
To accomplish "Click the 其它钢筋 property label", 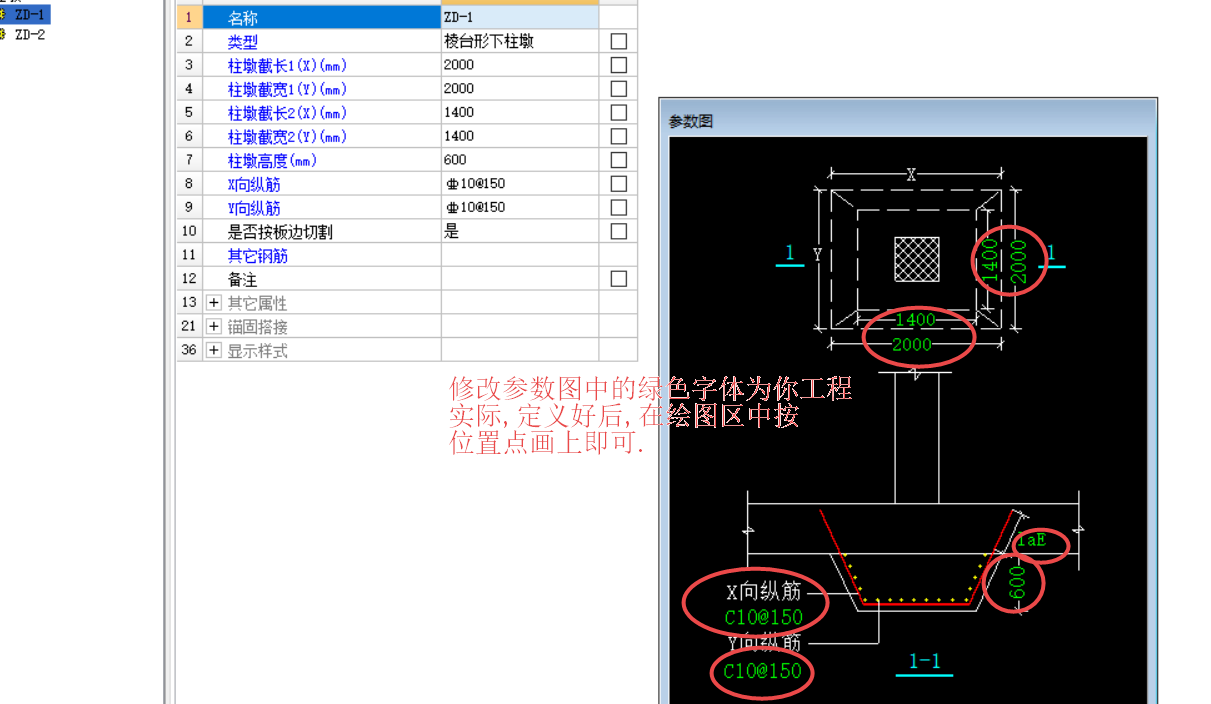I will pos(257,256).
